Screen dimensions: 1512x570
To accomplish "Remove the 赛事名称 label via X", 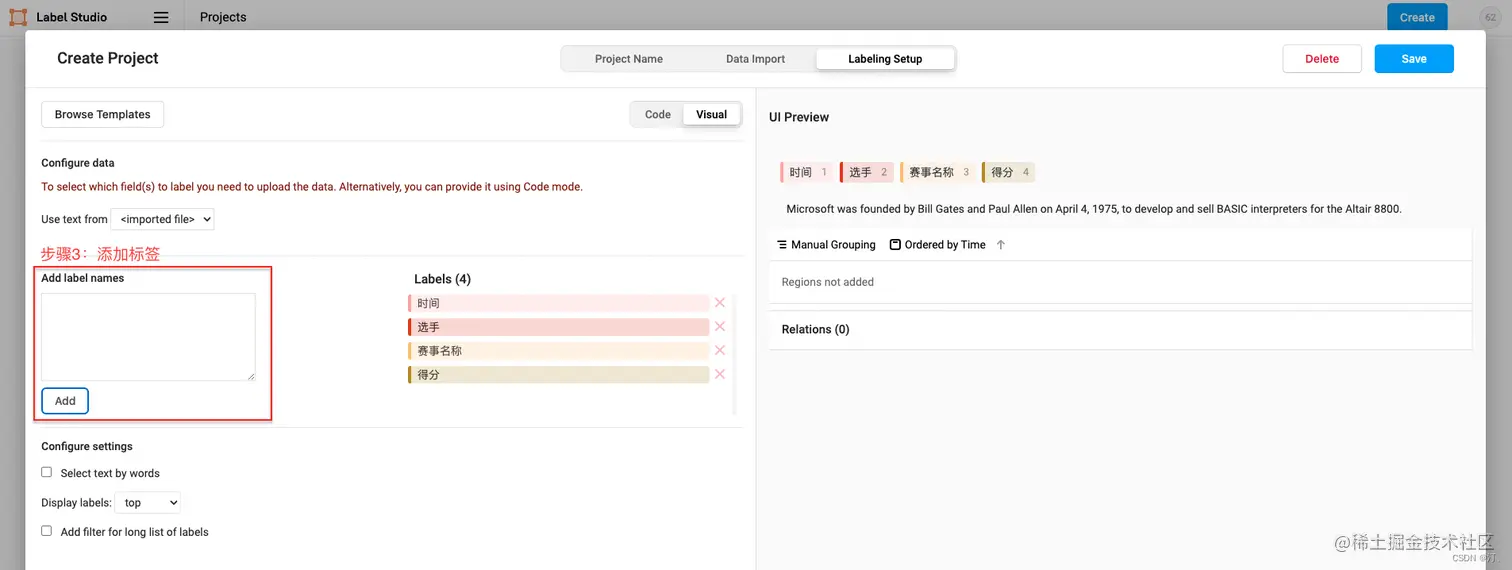I will click(x=720, y=350).
